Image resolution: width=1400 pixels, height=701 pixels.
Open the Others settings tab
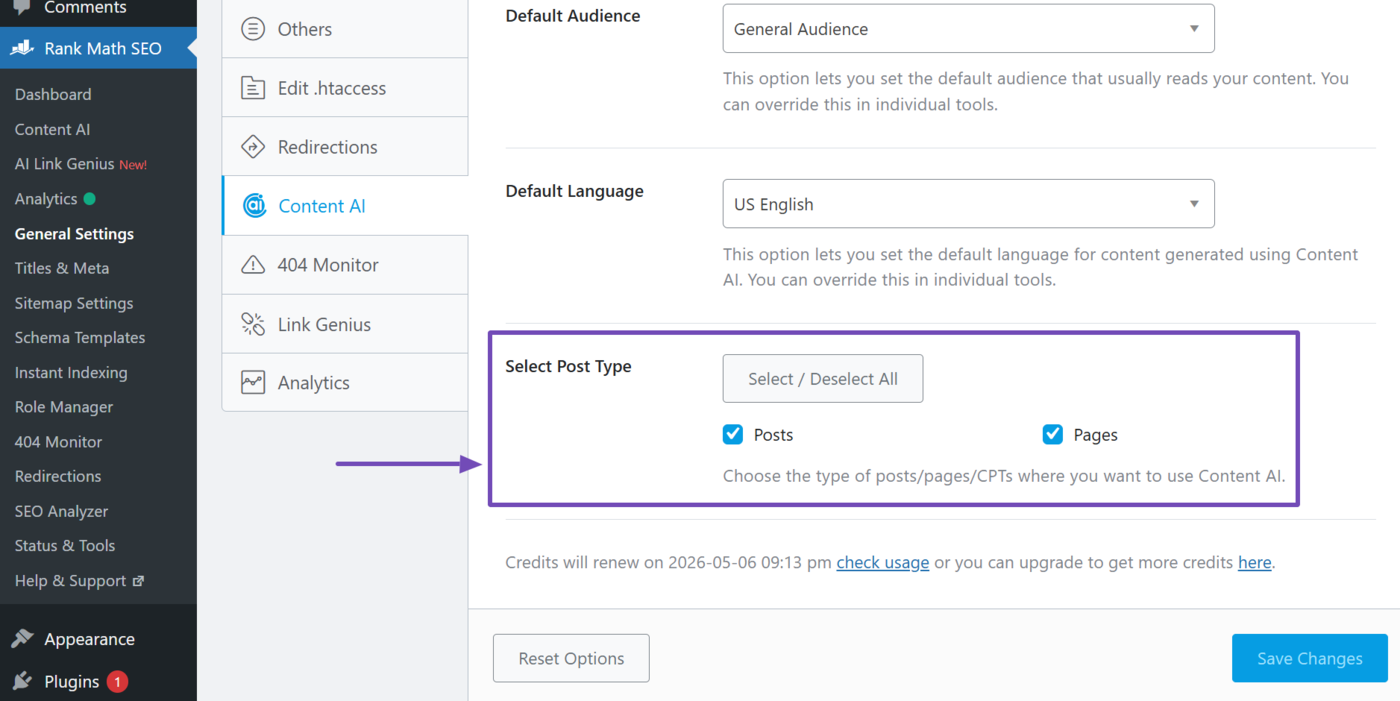[x=345, y=29]
